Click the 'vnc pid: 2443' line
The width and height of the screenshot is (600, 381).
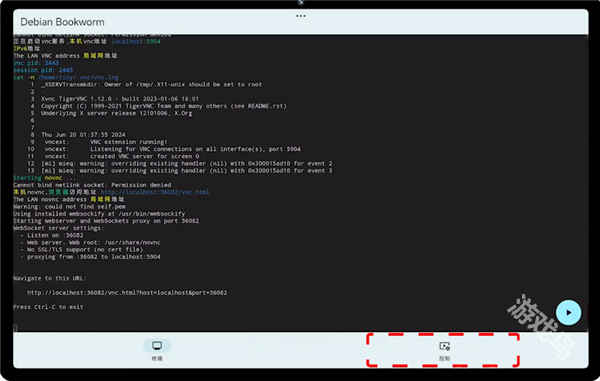36,63
